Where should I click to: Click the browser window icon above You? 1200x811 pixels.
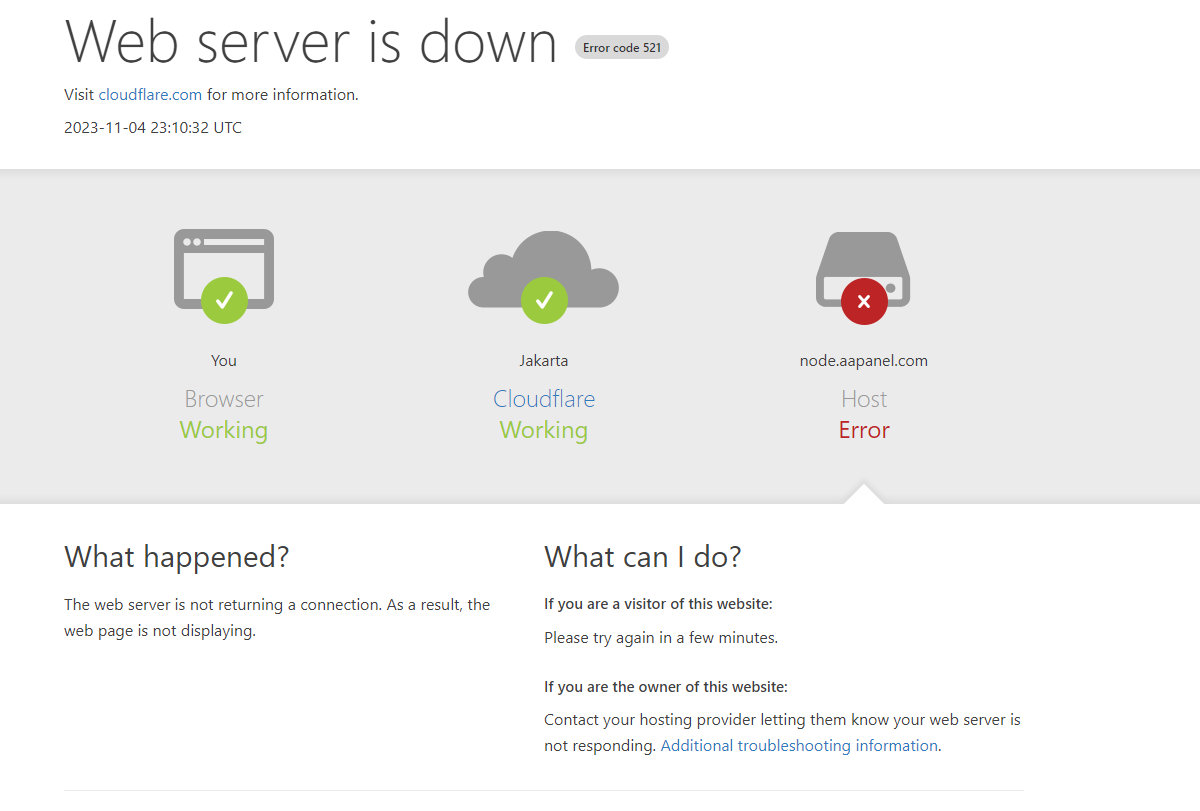pos(224,276)
